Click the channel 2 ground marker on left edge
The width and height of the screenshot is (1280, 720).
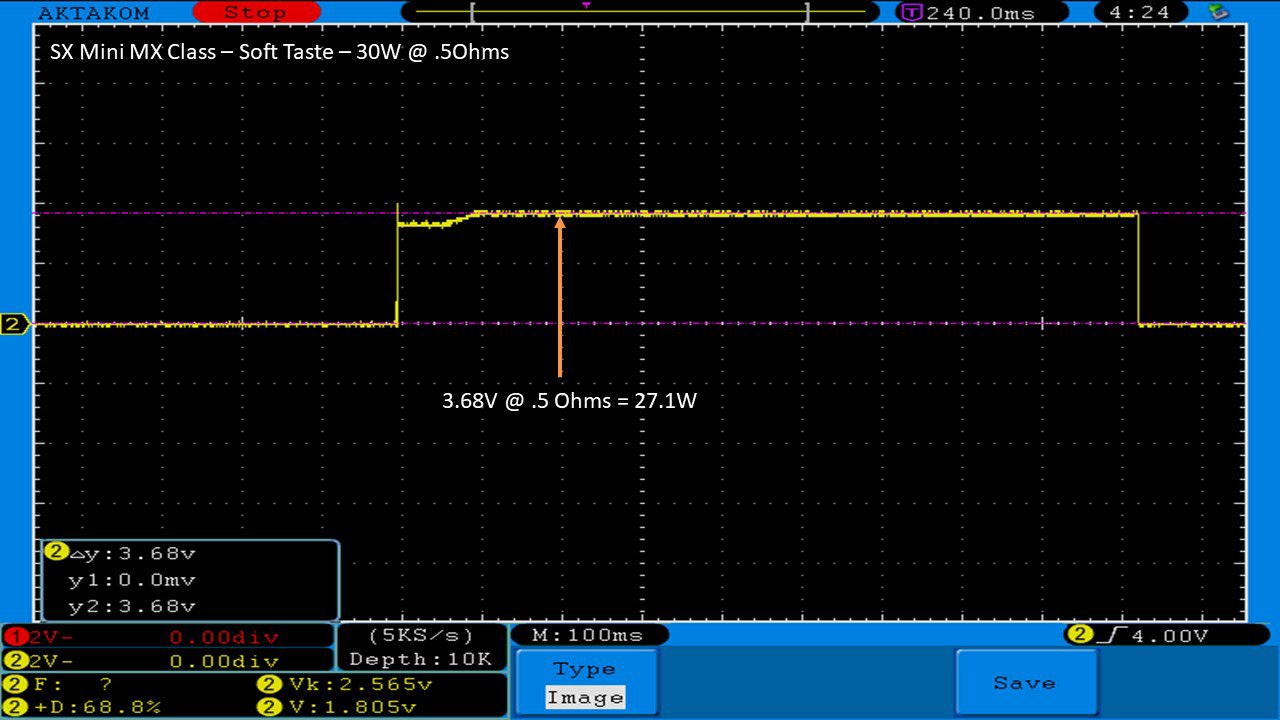pos(14,324)
